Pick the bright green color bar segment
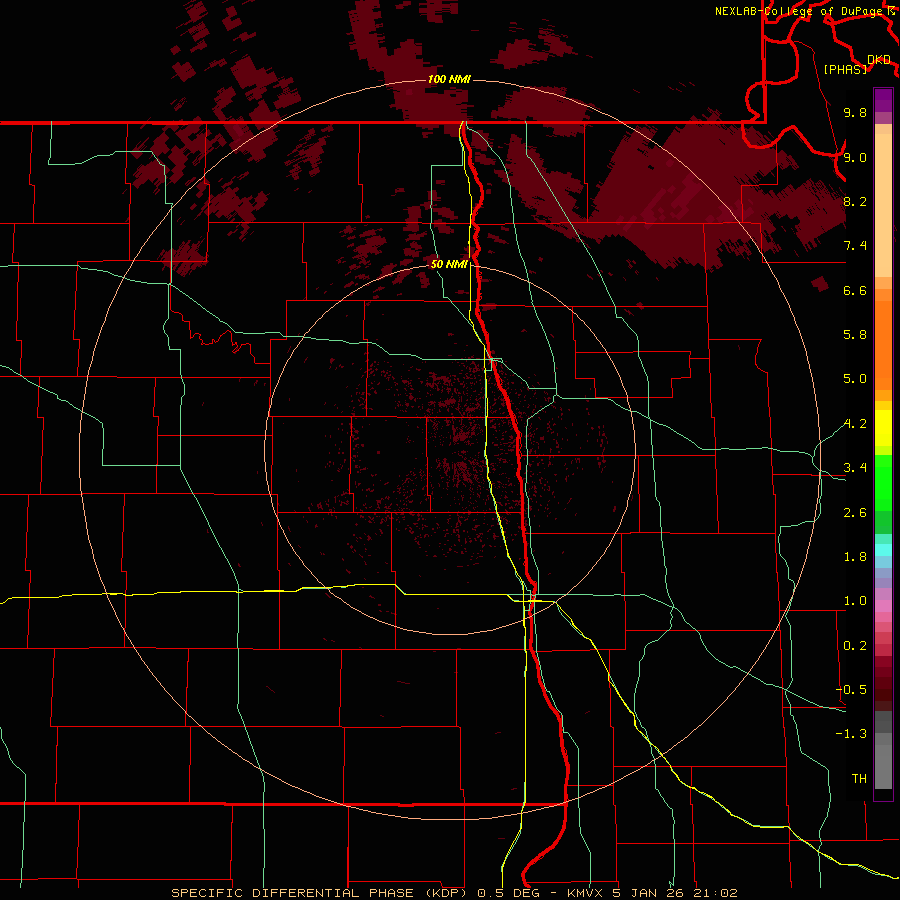The height and width of the screenshot is (900, 900). [x=883, y=483]
